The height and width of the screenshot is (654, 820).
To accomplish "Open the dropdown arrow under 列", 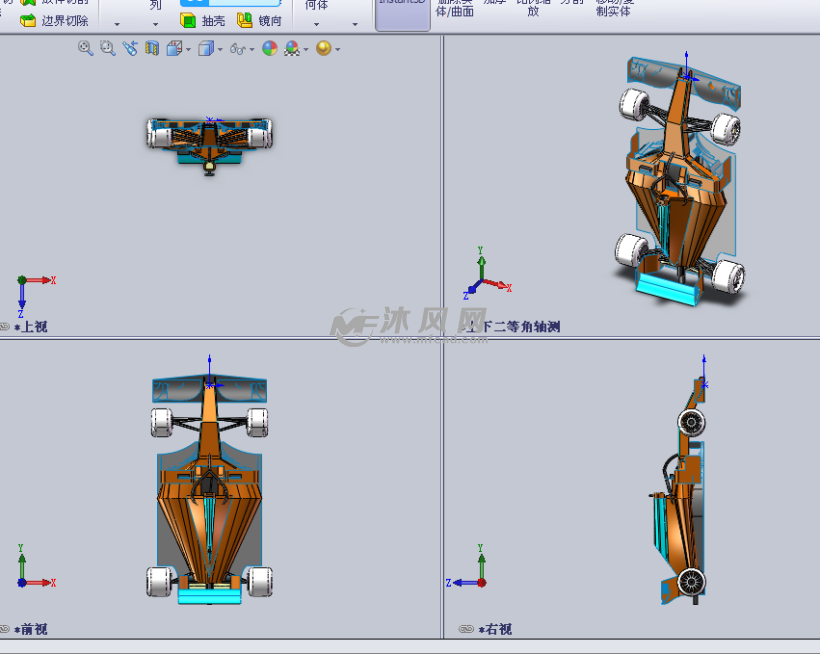I will point(155,24).
